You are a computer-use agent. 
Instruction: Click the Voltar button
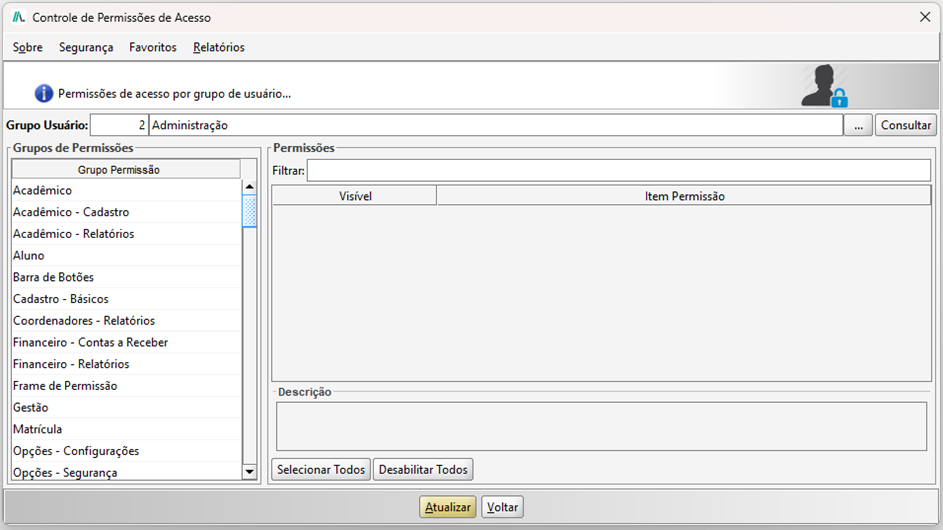coord(502,507)
